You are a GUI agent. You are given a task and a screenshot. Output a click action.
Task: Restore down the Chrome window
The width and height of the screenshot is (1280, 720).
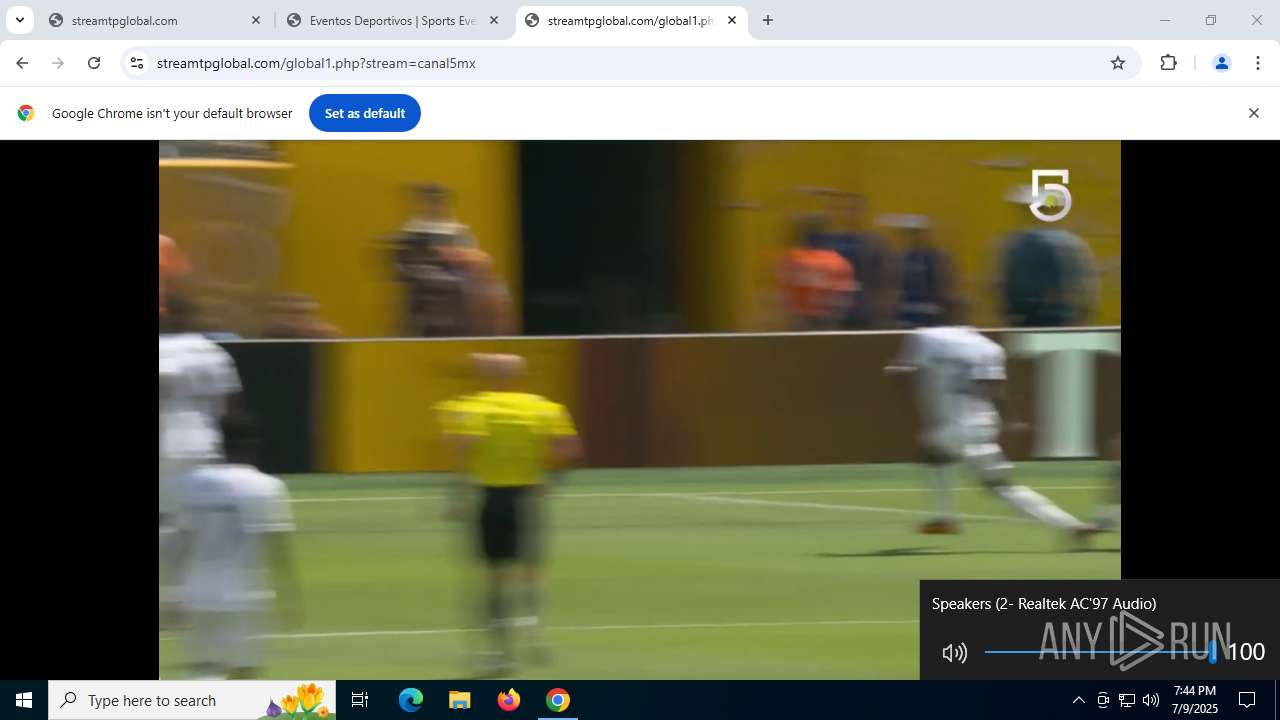pyautogui.click(x=1211, y=20)
